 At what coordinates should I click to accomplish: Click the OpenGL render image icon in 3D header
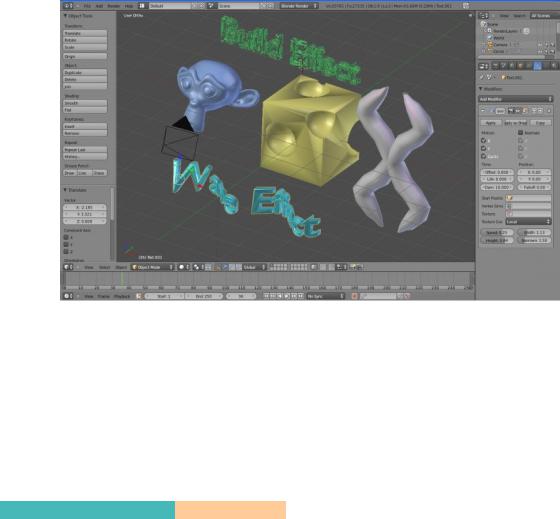pos(353,267)
